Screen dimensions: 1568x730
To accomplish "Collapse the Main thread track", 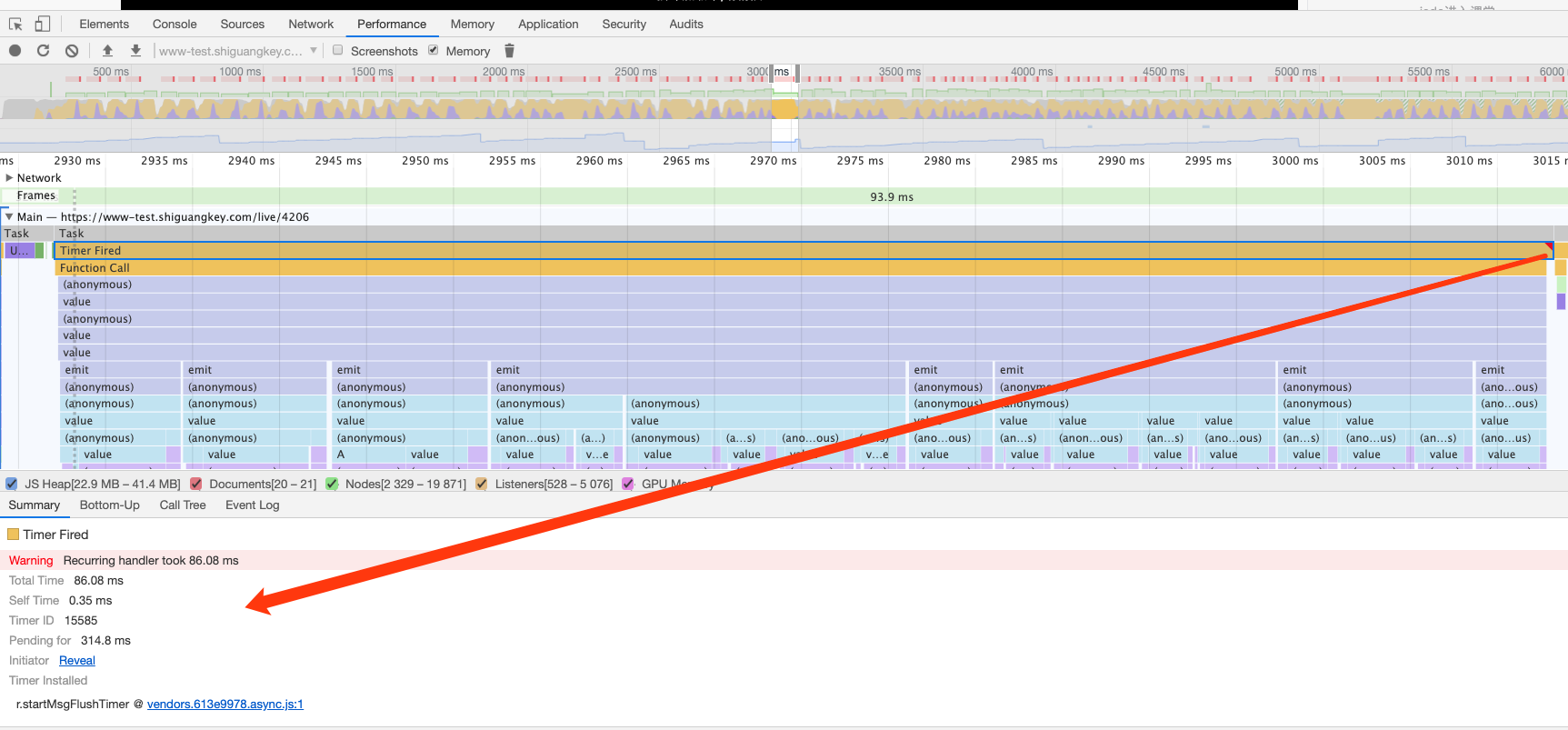I will pyautogui.click(x=9, y=216).
